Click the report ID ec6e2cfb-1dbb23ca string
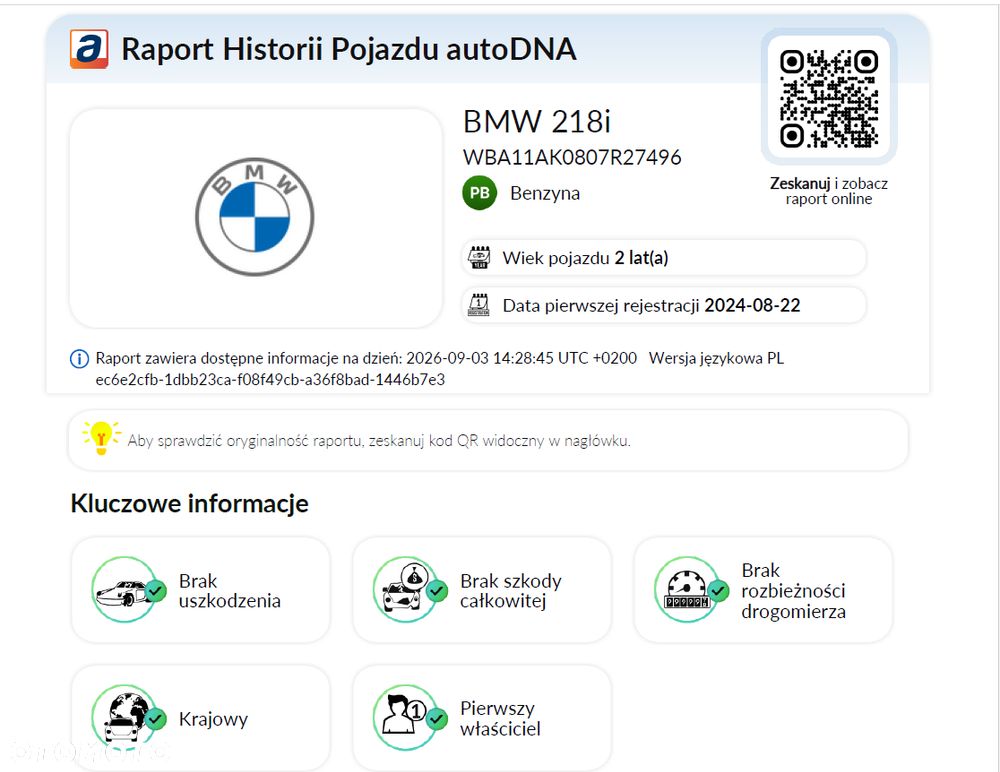Screen dimensions: 1000x772 [270, 380]
